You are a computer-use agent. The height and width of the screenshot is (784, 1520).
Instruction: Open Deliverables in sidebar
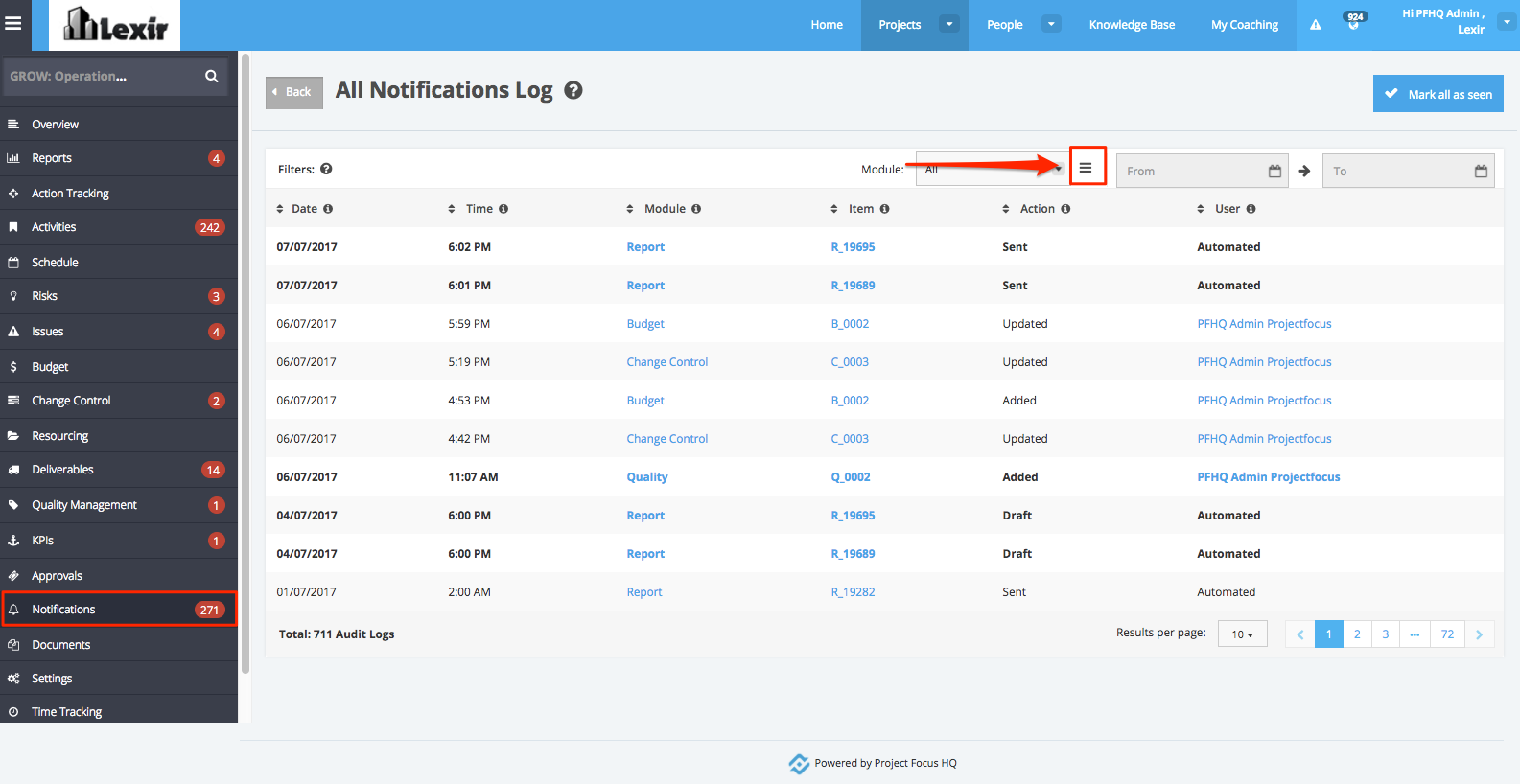119,470
